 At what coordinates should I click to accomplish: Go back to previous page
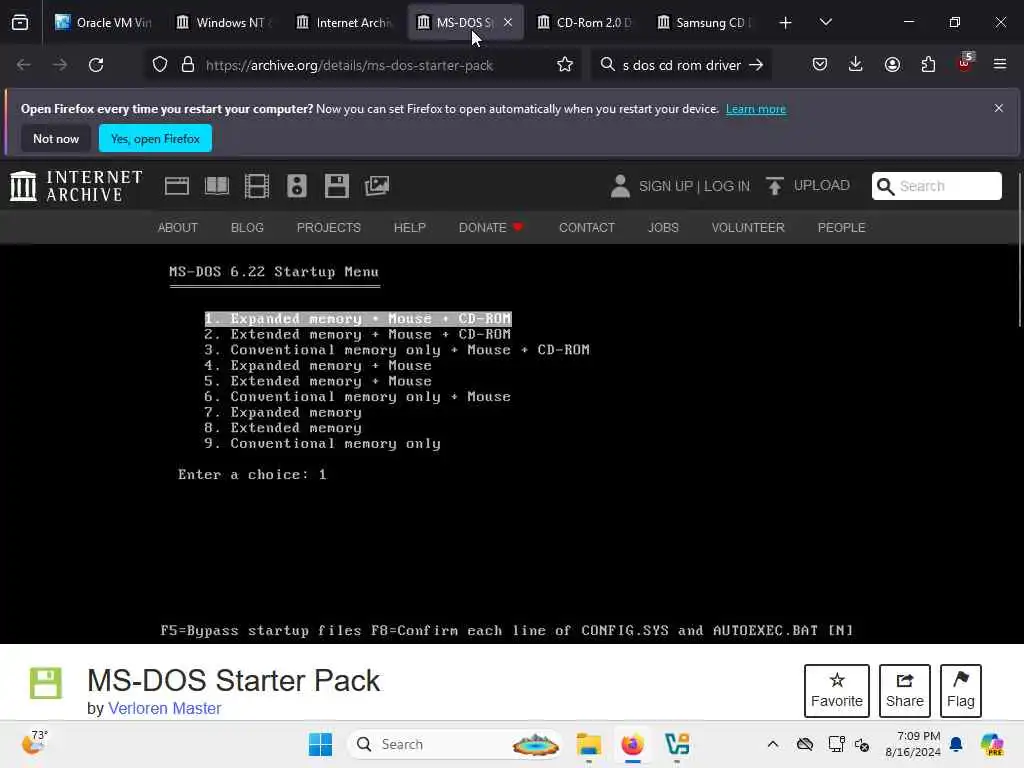point(24,65)
